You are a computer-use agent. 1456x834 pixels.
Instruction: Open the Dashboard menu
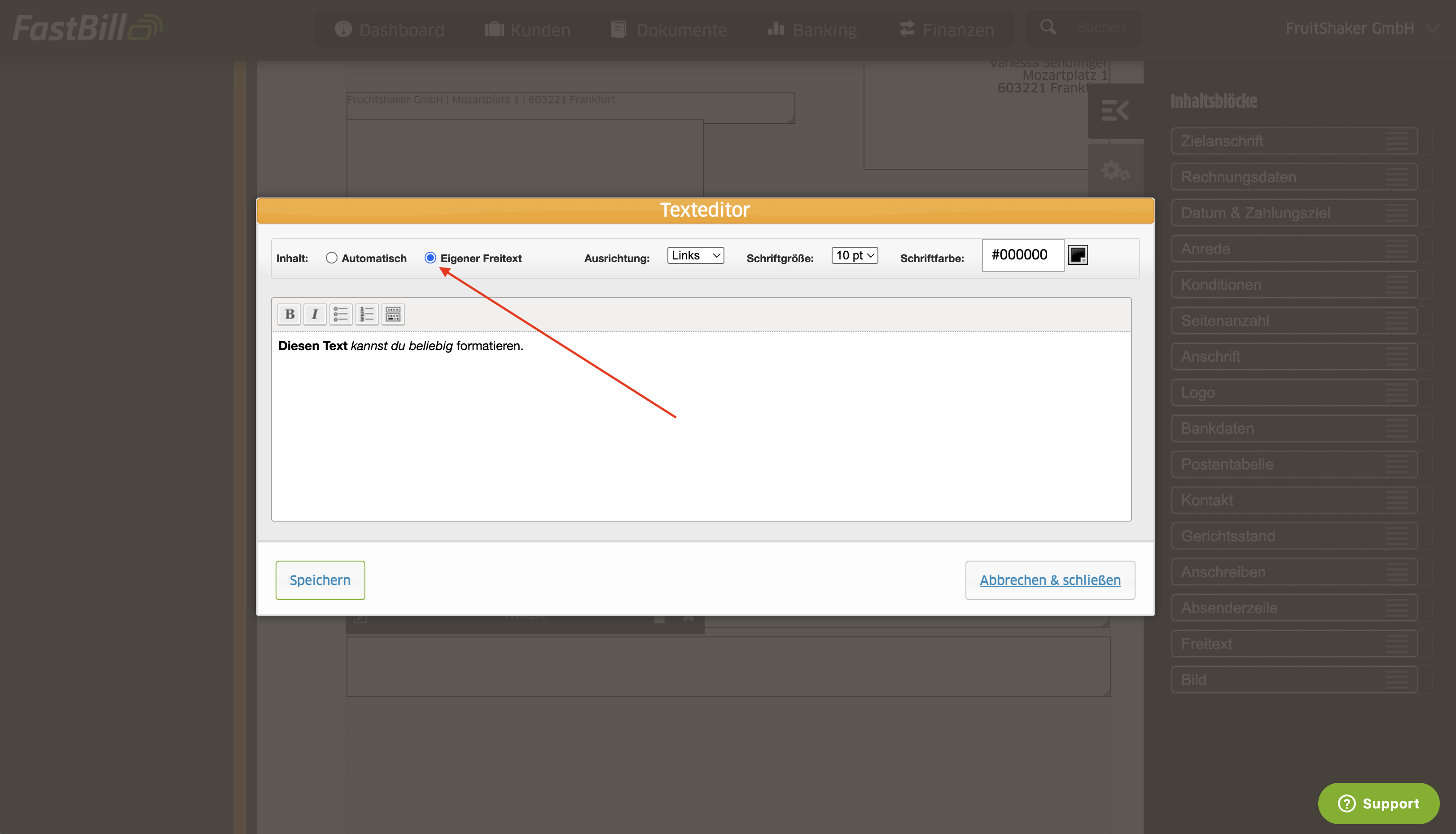(x=390, y=29)
